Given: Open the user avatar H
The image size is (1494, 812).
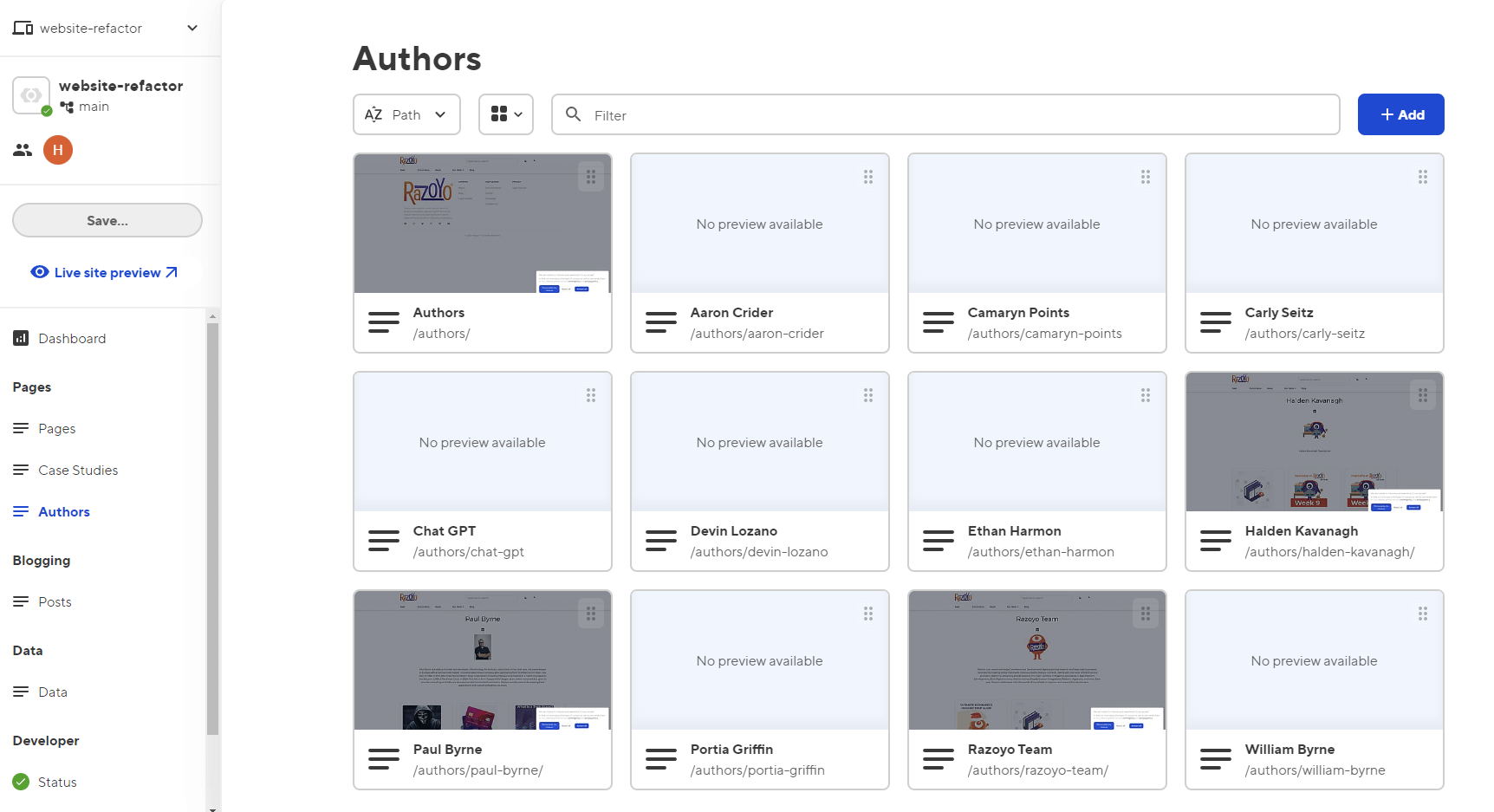Looking at the screenshot, I should click(x=58, y=150).
